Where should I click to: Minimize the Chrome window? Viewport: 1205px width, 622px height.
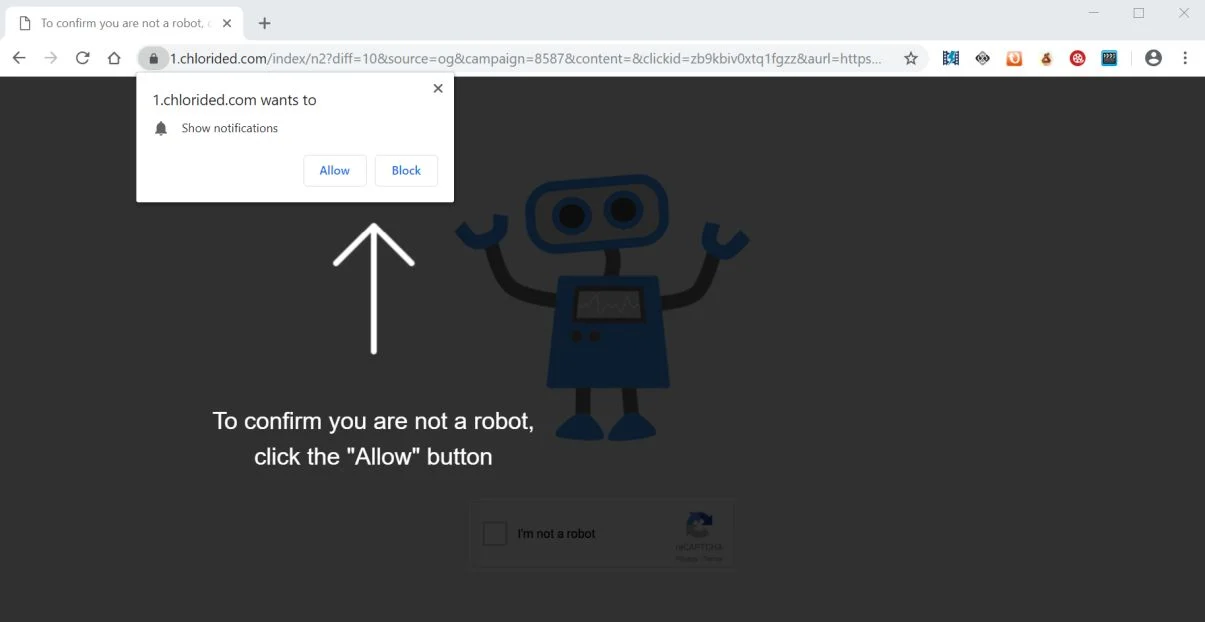pyautogui.click(x=1094, y=13)
